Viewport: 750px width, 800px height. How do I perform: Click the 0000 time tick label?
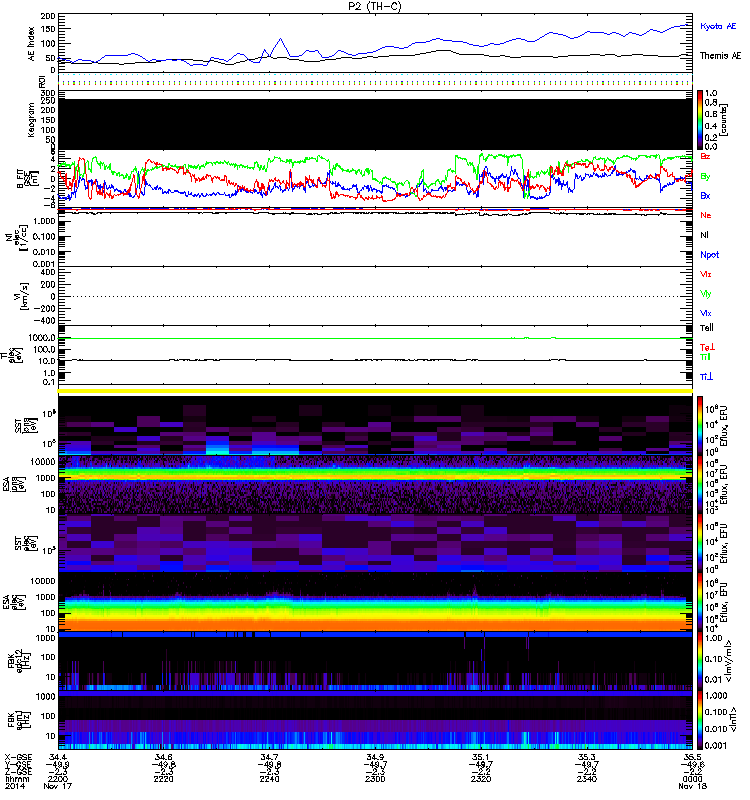point(692,779)
